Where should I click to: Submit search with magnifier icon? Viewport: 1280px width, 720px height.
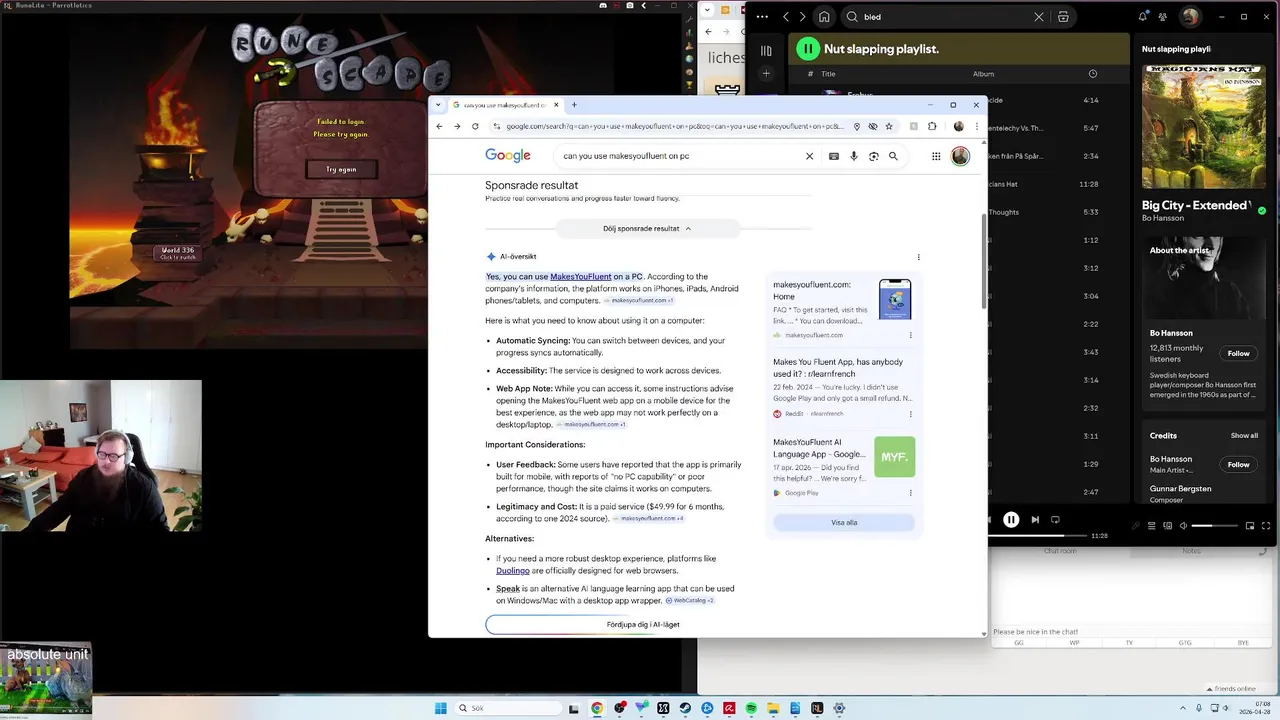[x=893, y=156]
